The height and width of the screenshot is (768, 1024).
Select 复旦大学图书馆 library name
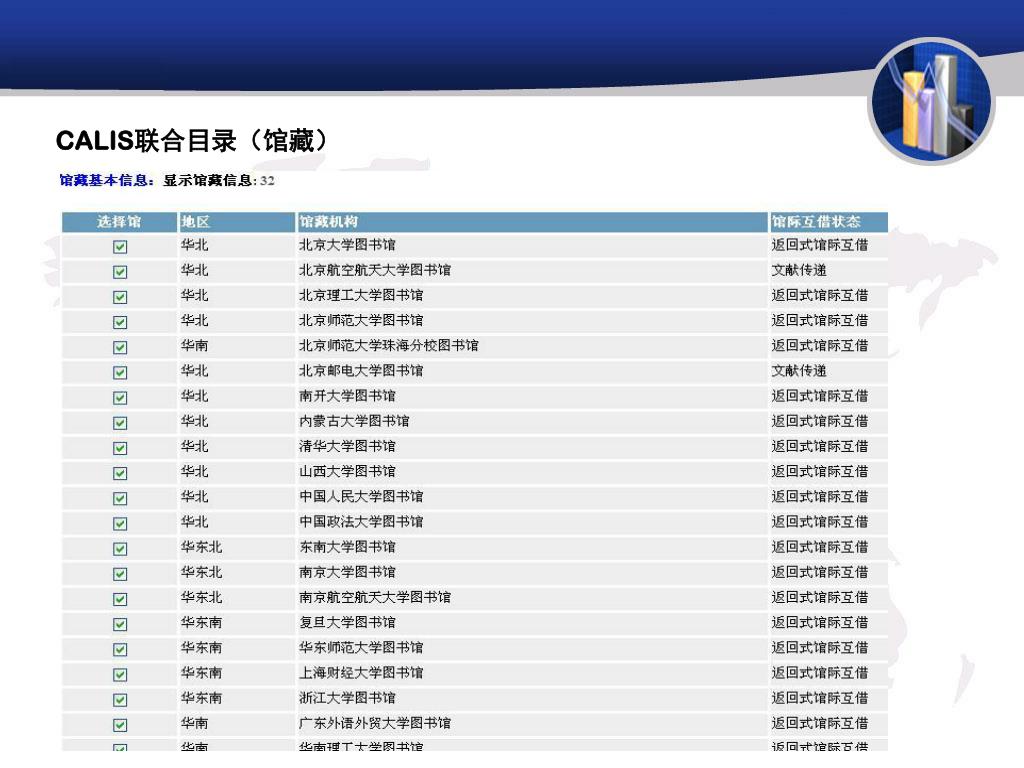pos(347,622)
